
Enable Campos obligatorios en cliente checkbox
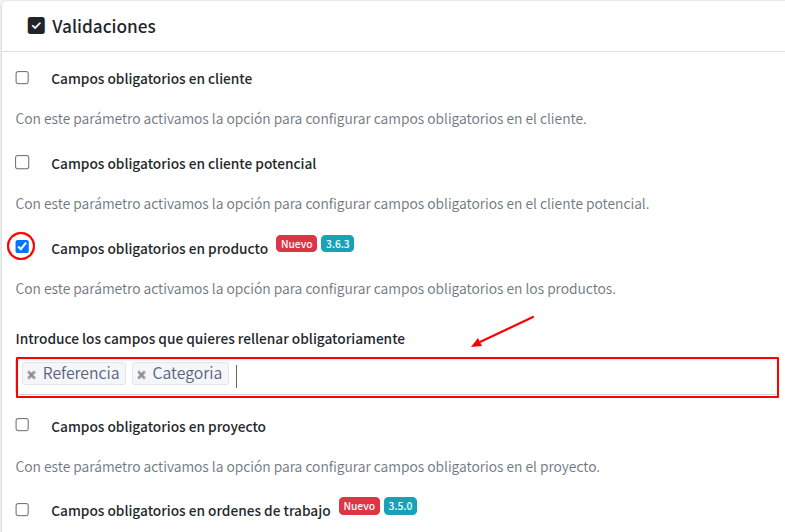click(22, 78)
